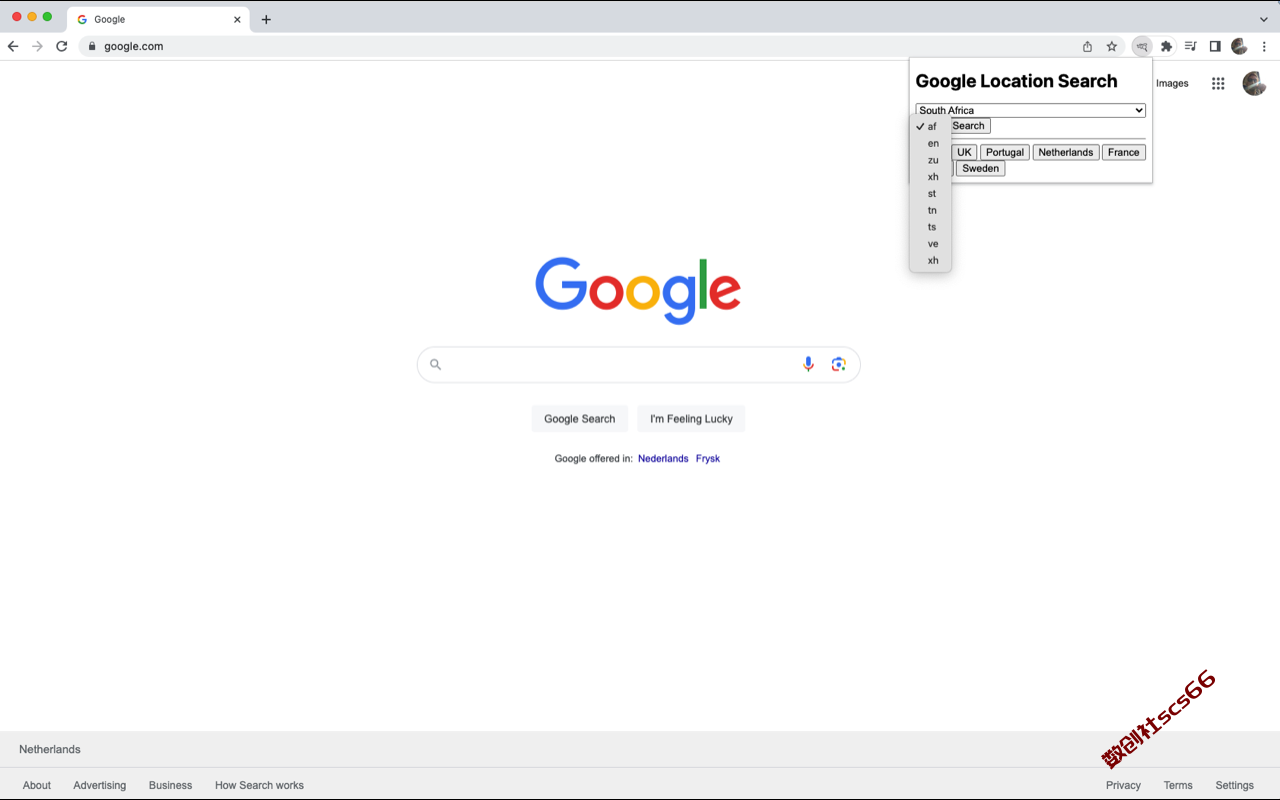Image resolution: width=1280 pixels, height=800 pixels.
Task: Open the South Africa country dropdown
Action: pos(1030,110)
